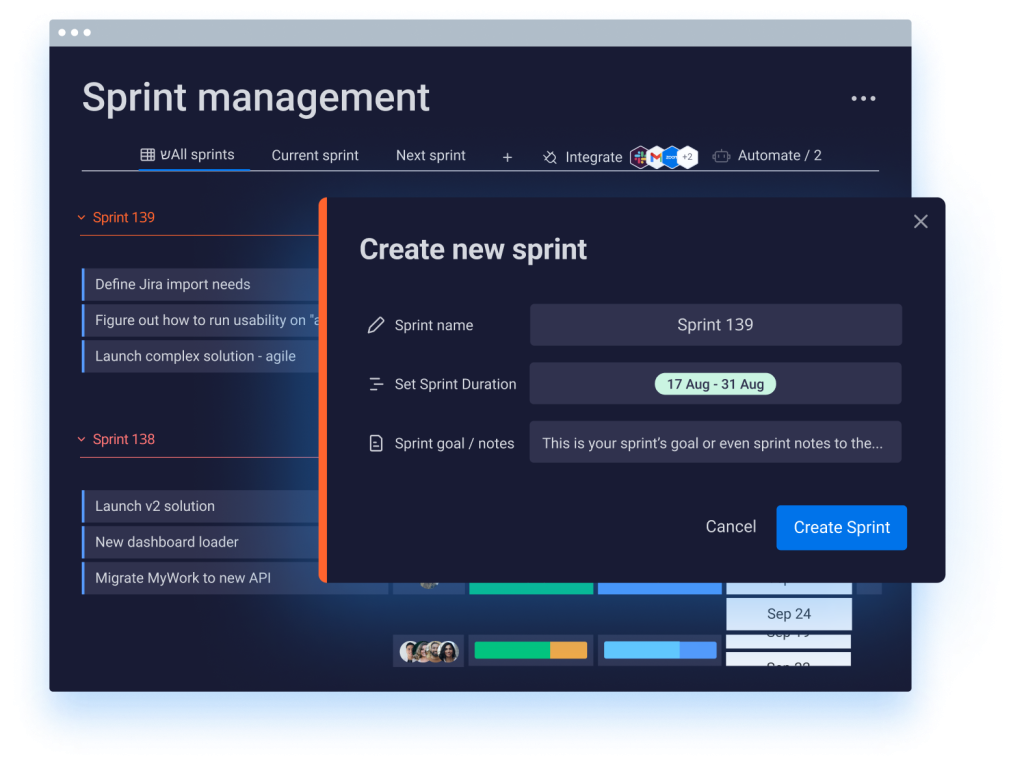
Task: Switch to the Current sprint tab
Action: click(x=315, y=156)
